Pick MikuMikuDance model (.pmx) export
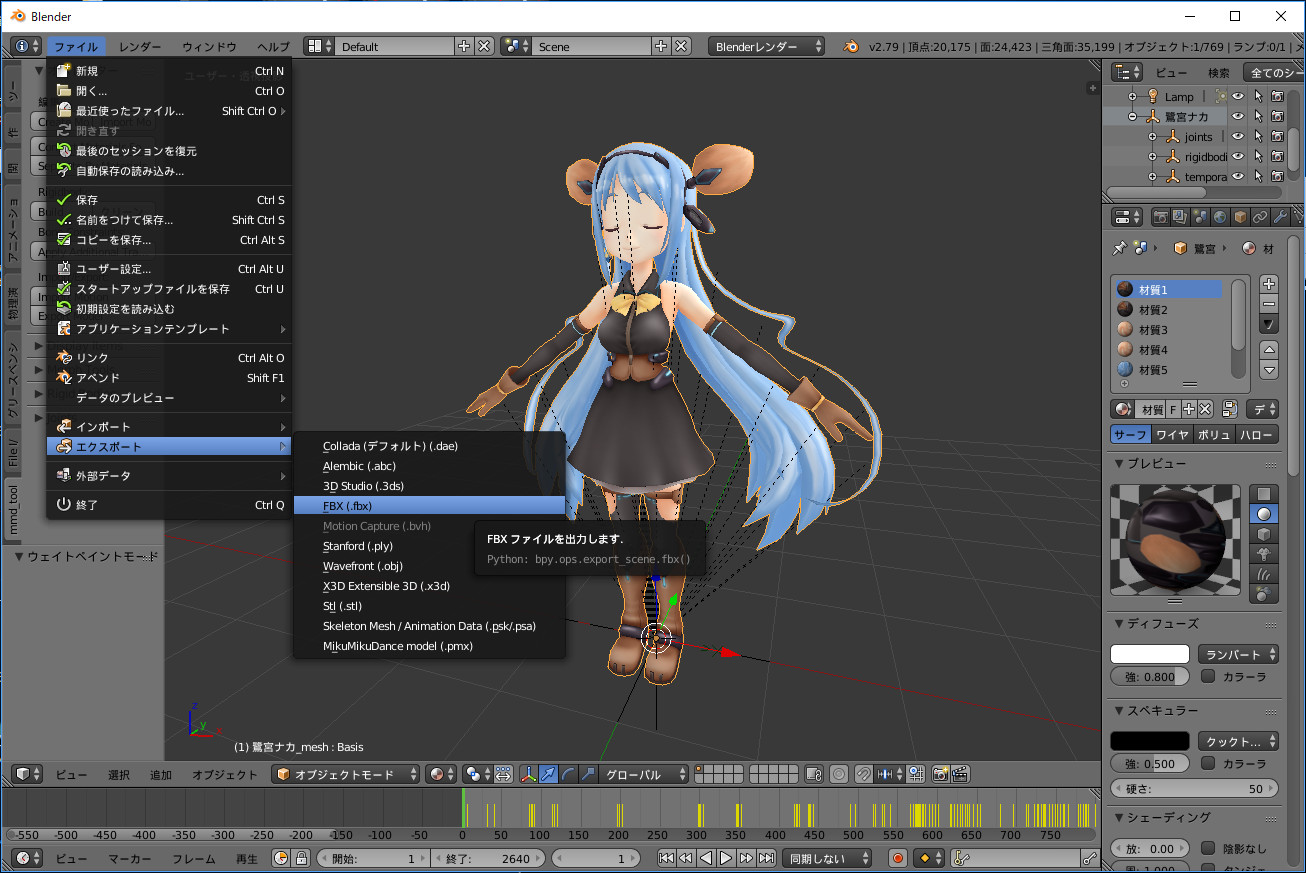 coord(429,646)
